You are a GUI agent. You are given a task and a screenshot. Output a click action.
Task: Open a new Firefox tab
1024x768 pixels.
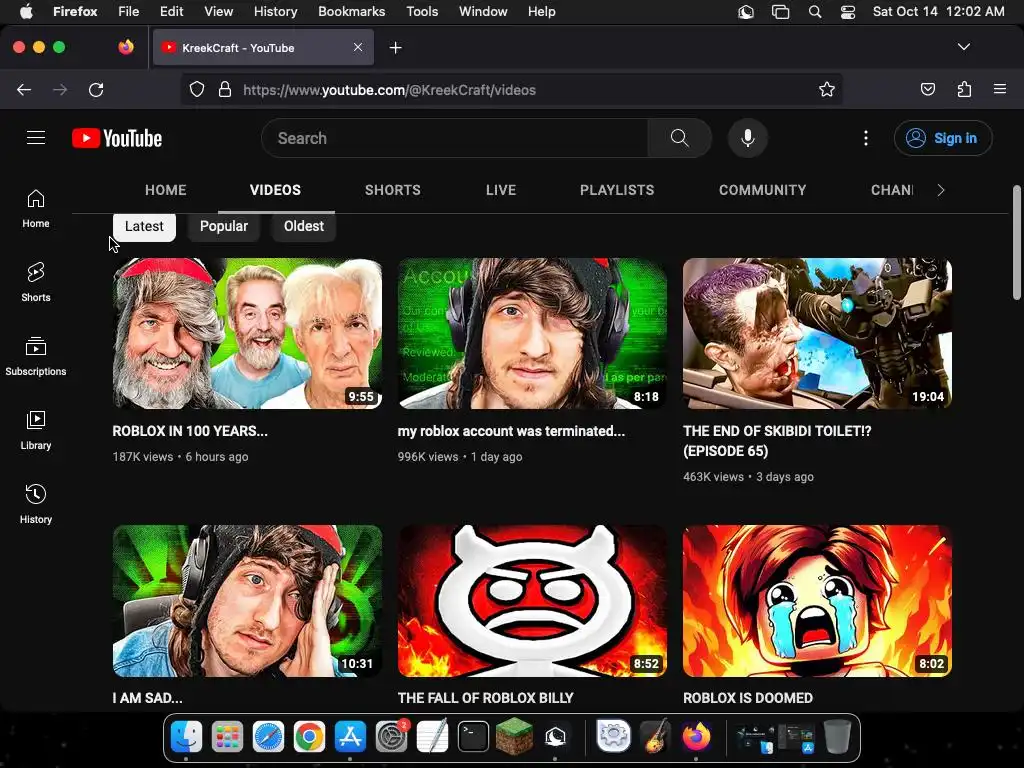point(395,48)
